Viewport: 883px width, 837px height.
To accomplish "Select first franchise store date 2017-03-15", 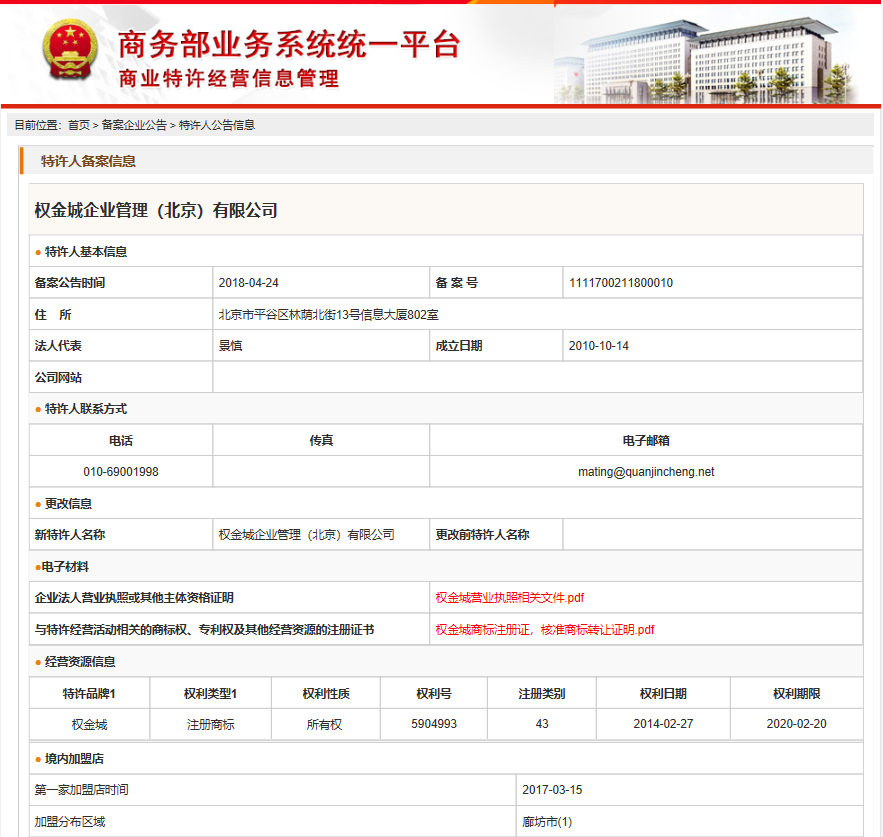I will [x=552, y=790].
